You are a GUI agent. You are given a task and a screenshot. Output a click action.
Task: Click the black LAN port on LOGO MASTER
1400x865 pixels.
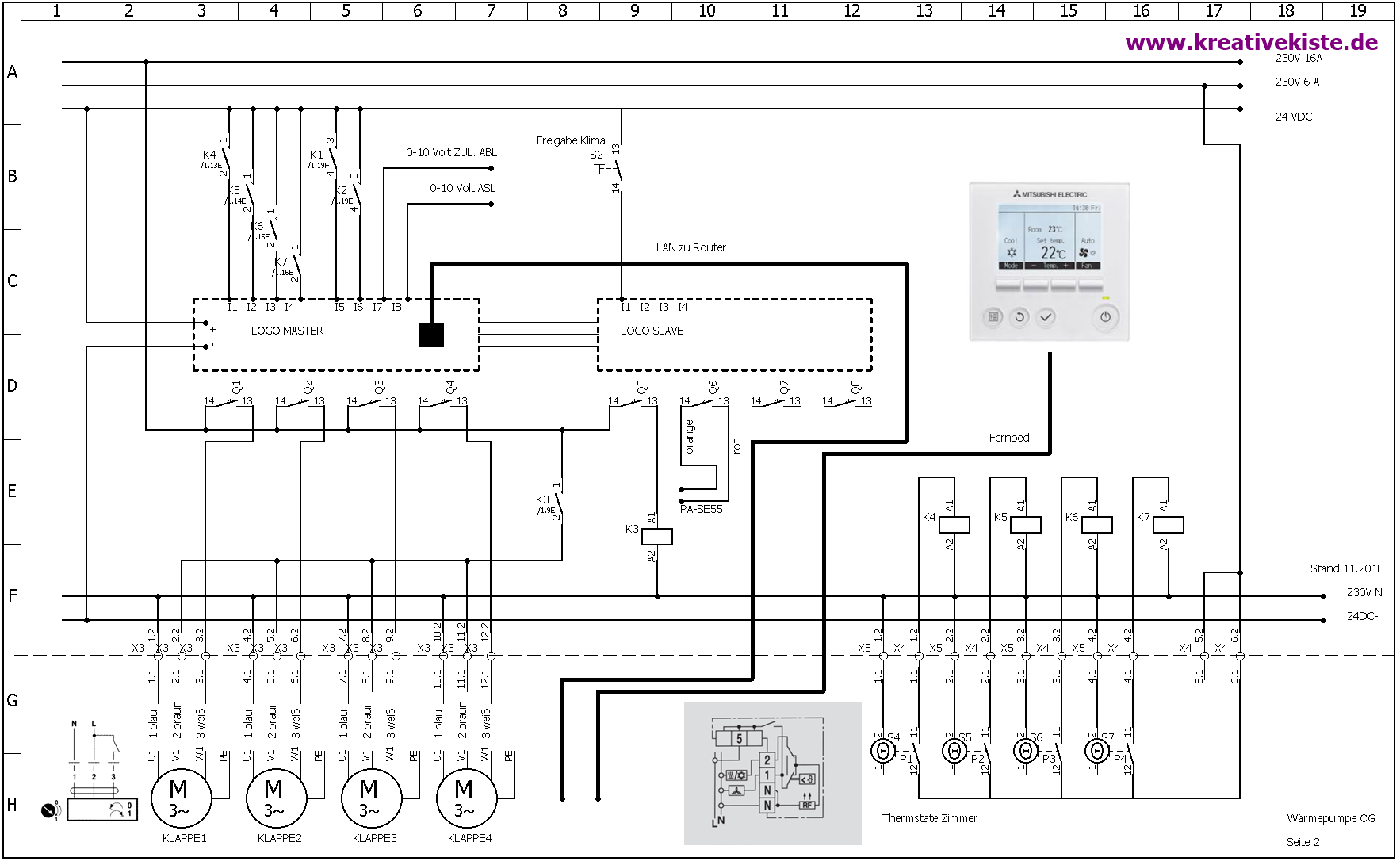coord(431,335)
